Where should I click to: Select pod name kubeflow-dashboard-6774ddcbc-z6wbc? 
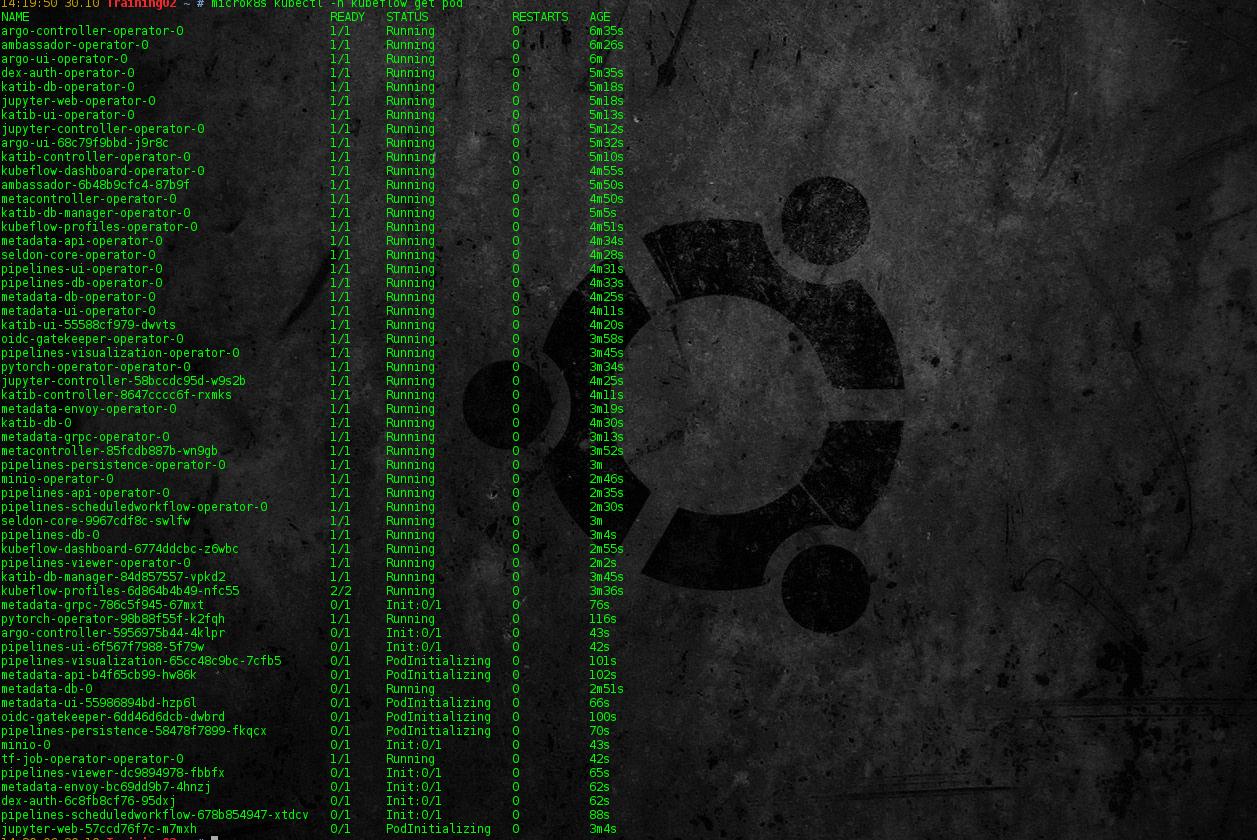[x=120, y=549]
